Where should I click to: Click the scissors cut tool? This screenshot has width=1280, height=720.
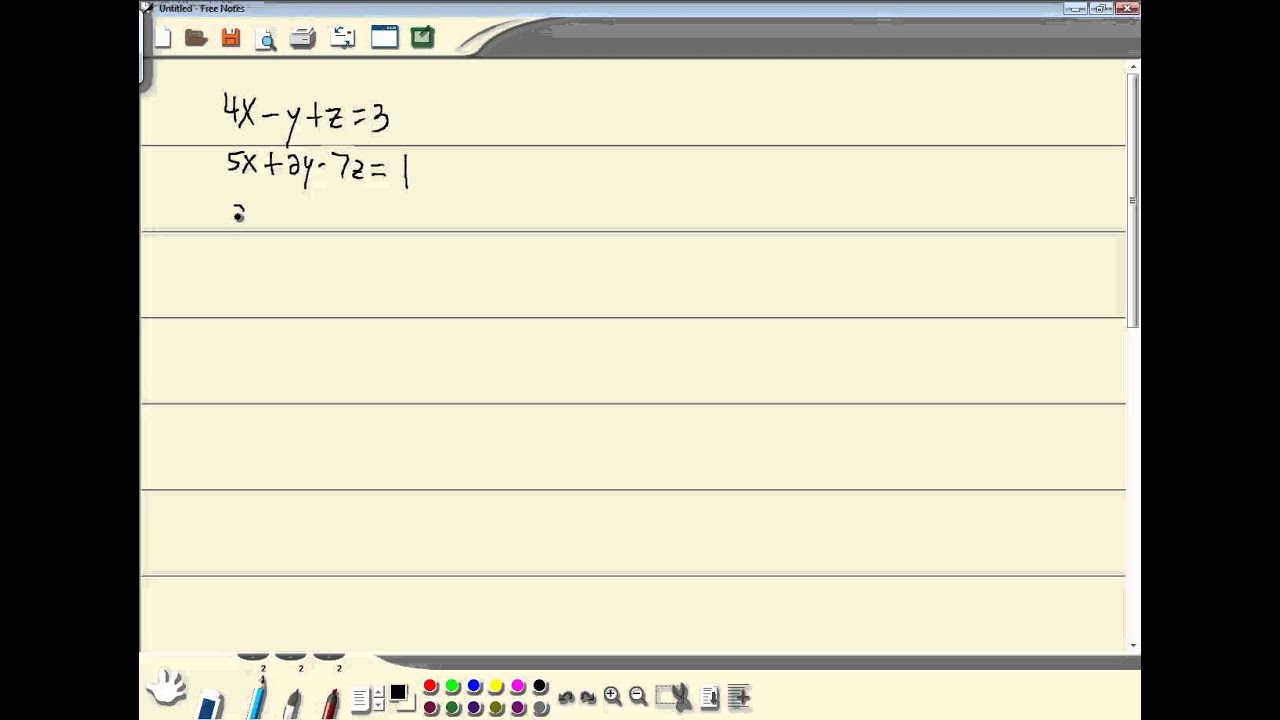[x=682, y=697]
